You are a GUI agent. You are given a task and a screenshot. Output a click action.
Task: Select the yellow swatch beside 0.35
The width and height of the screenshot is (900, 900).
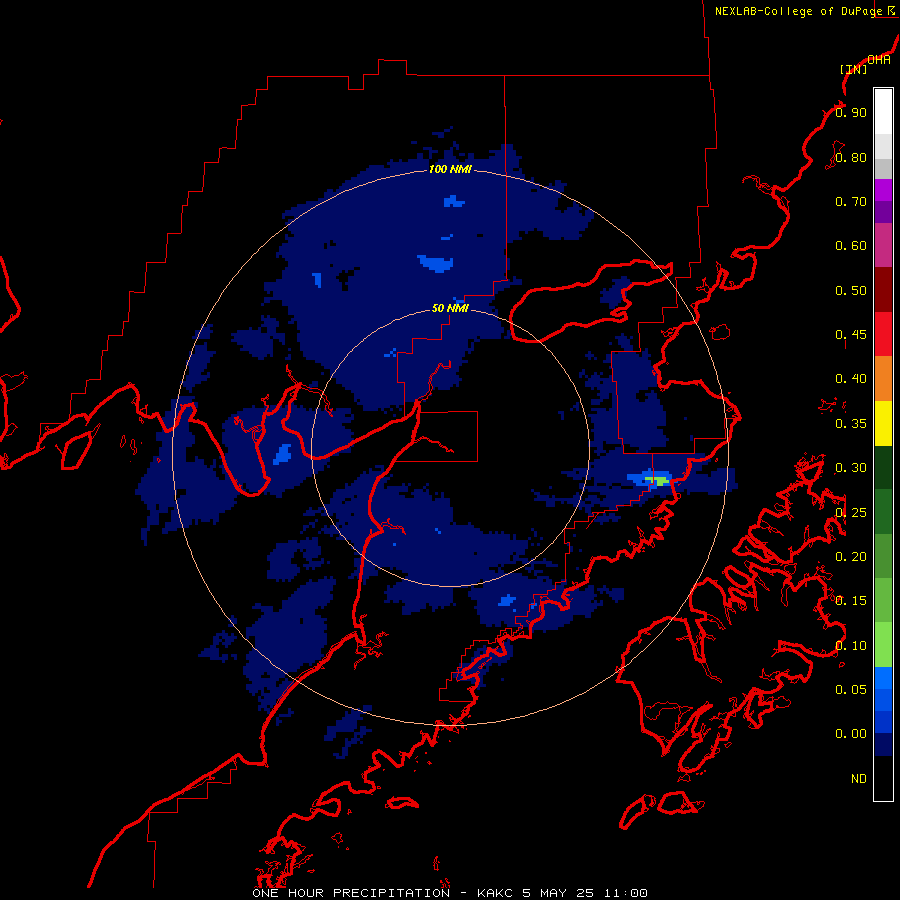click(x=883, y=423)
